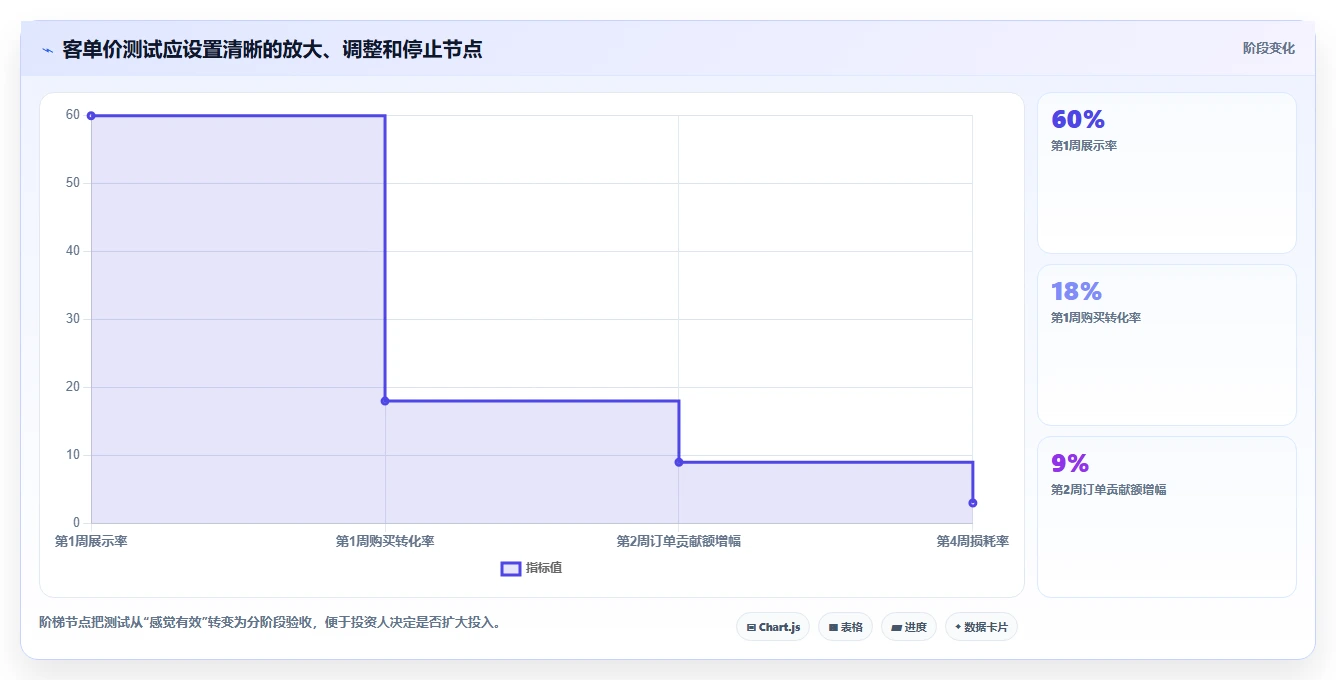This screenshot has width=1336, height=680.
Task: Click y-axis tick label 10
Action: (73, 455)
